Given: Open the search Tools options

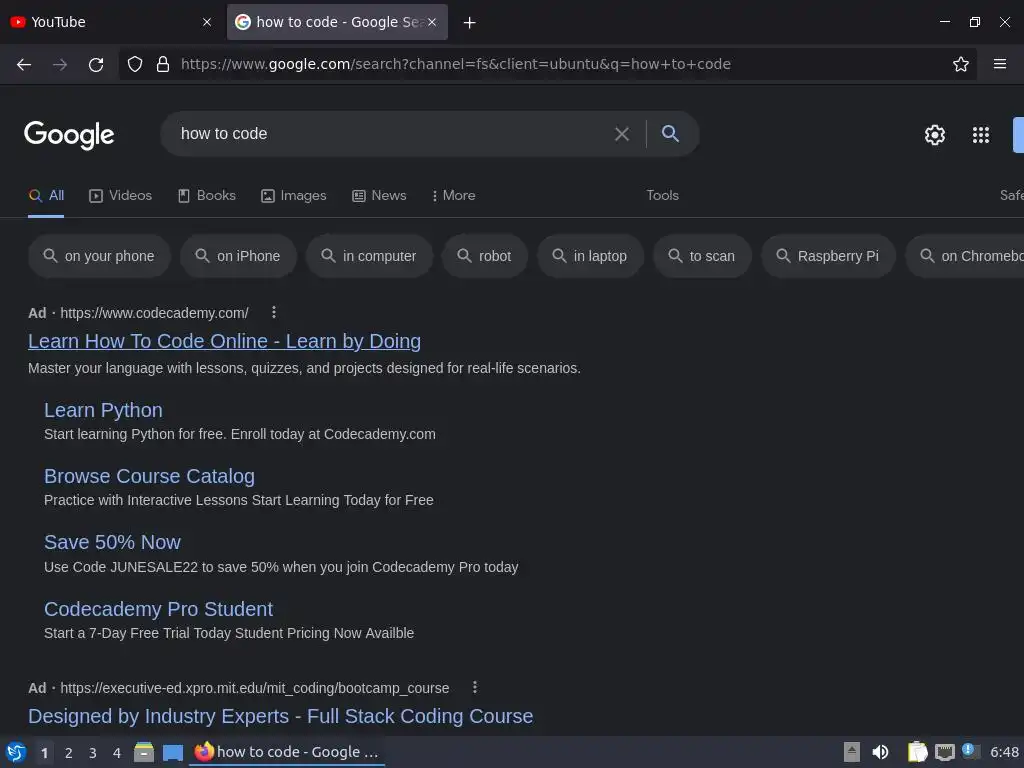Looking at the screenshot, I should (x=662, y=195).
